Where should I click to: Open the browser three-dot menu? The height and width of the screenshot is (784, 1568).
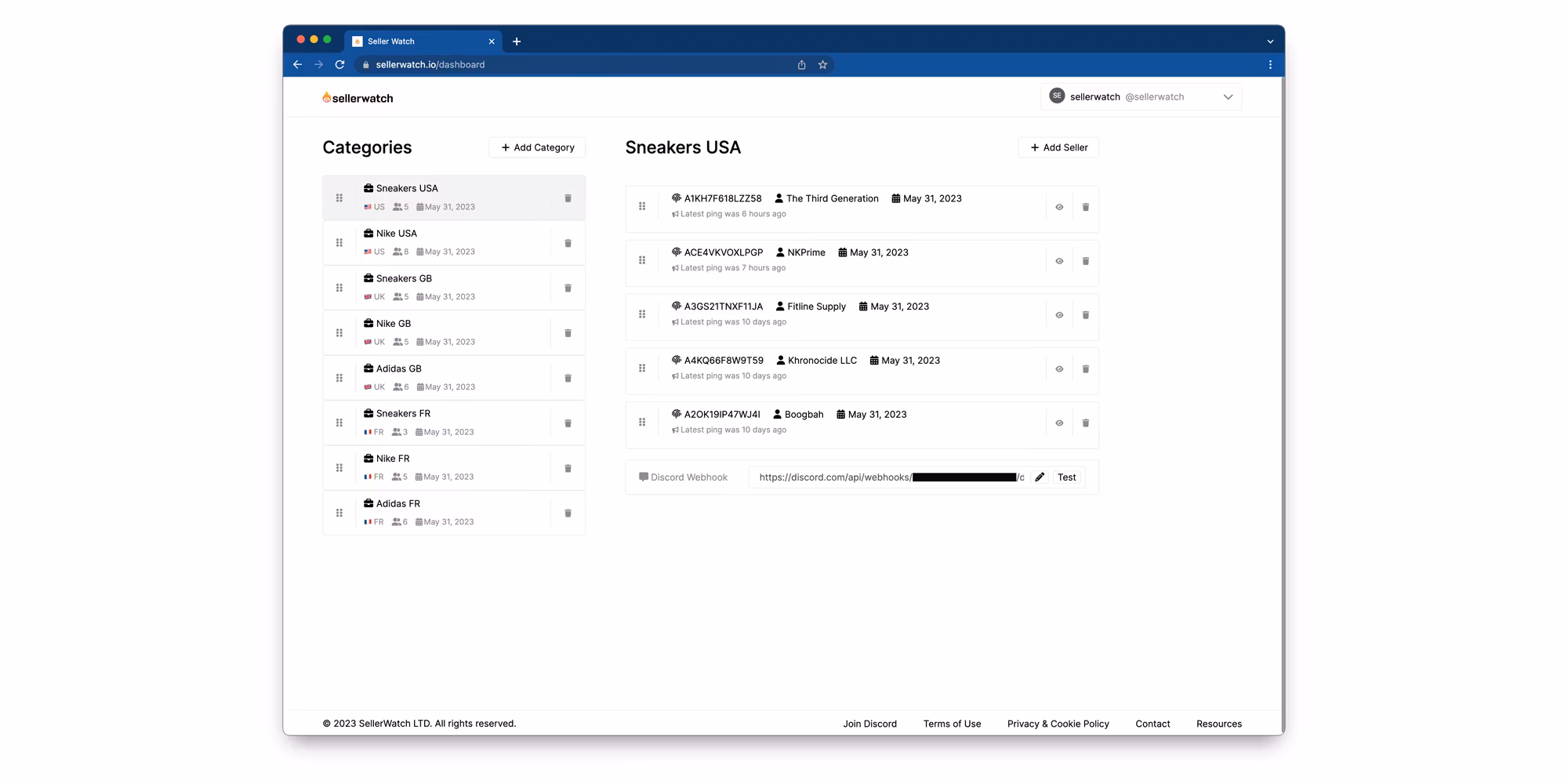coord(1270,65)
